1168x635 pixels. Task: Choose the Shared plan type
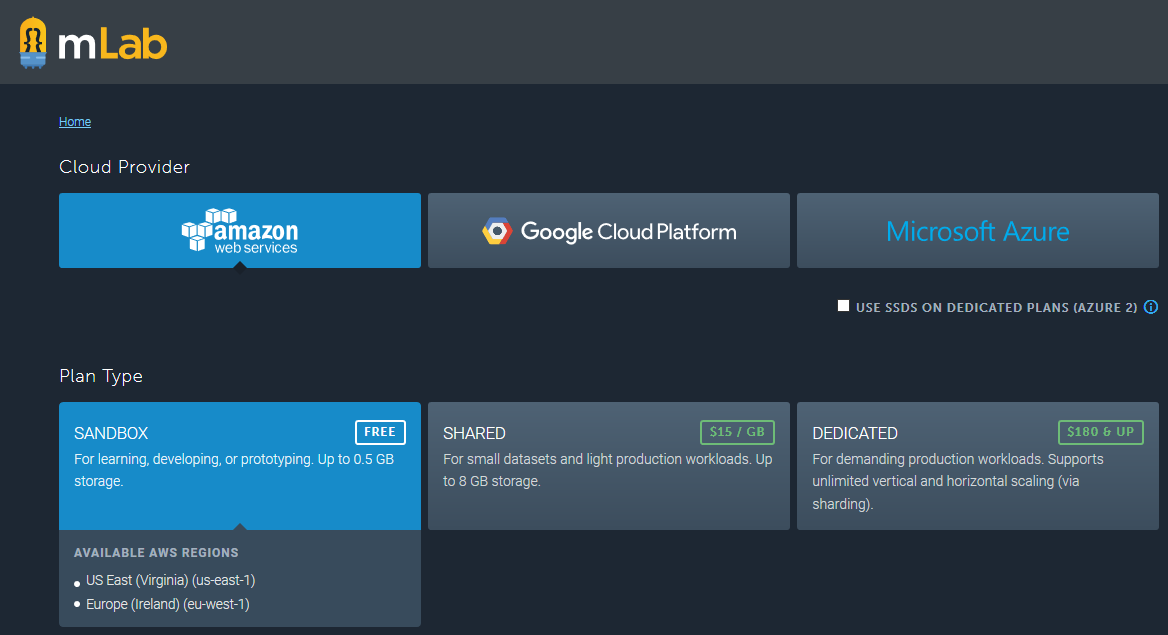click(x=609, y=466)
